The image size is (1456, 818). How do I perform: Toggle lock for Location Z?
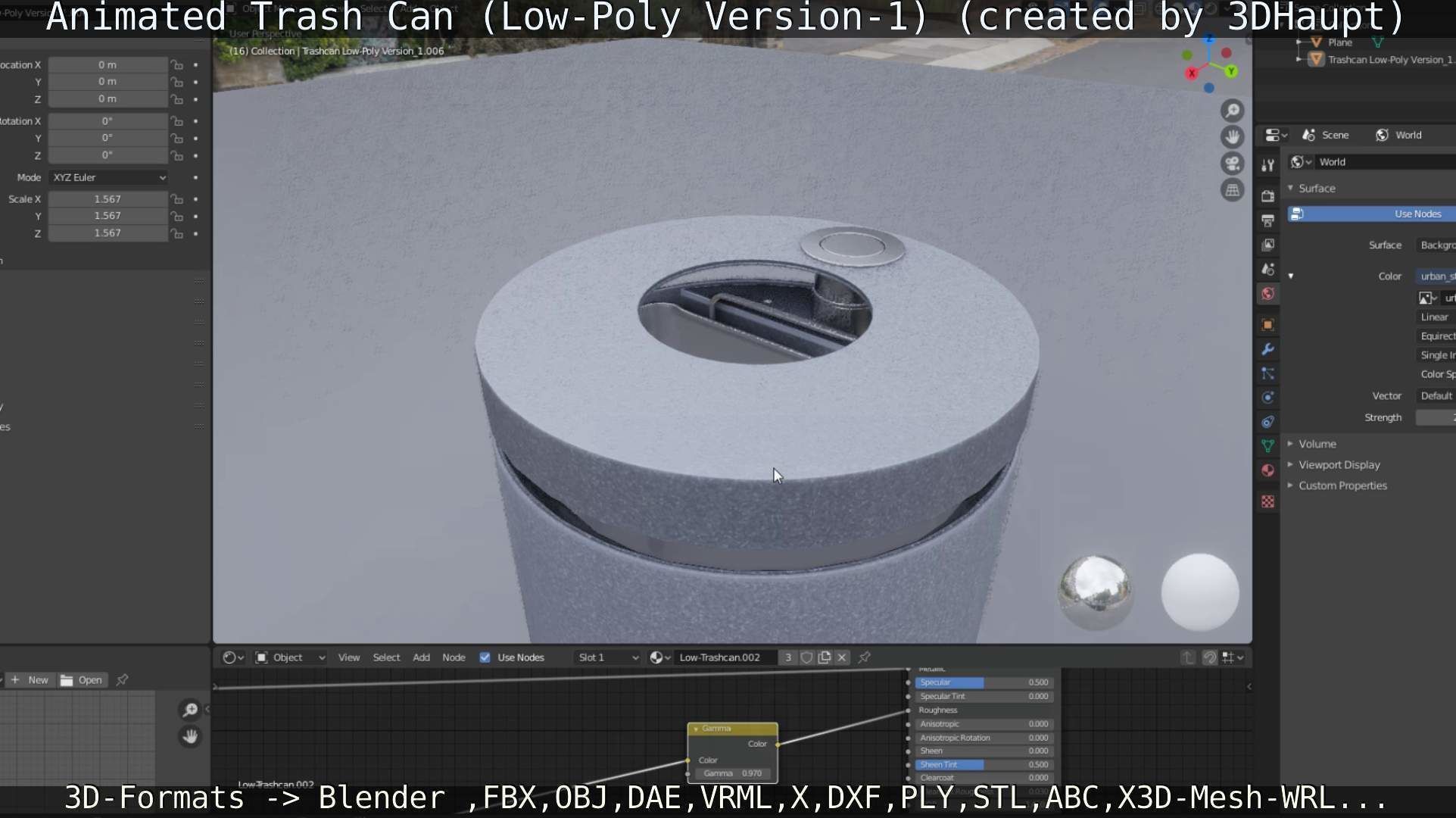pos(176,99)
